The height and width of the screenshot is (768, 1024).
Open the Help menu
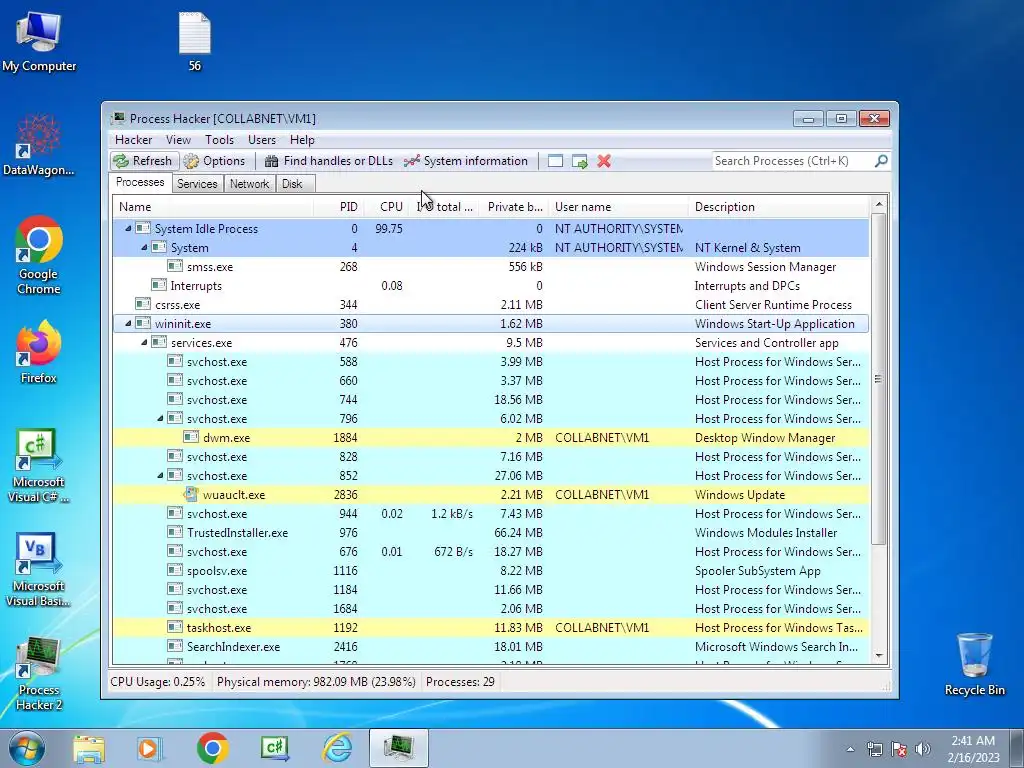coord(302,140)
